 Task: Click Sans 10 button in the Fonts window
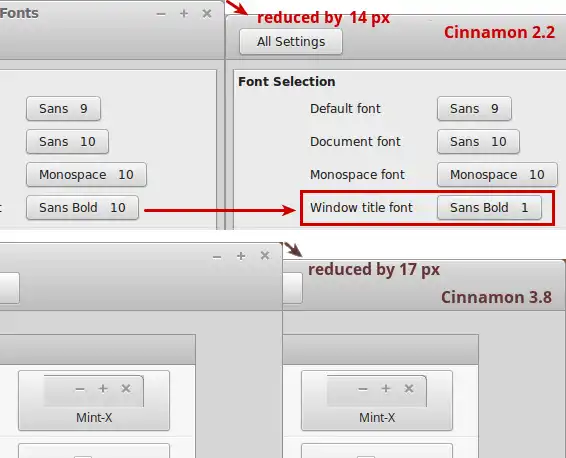tap(67, 141)
